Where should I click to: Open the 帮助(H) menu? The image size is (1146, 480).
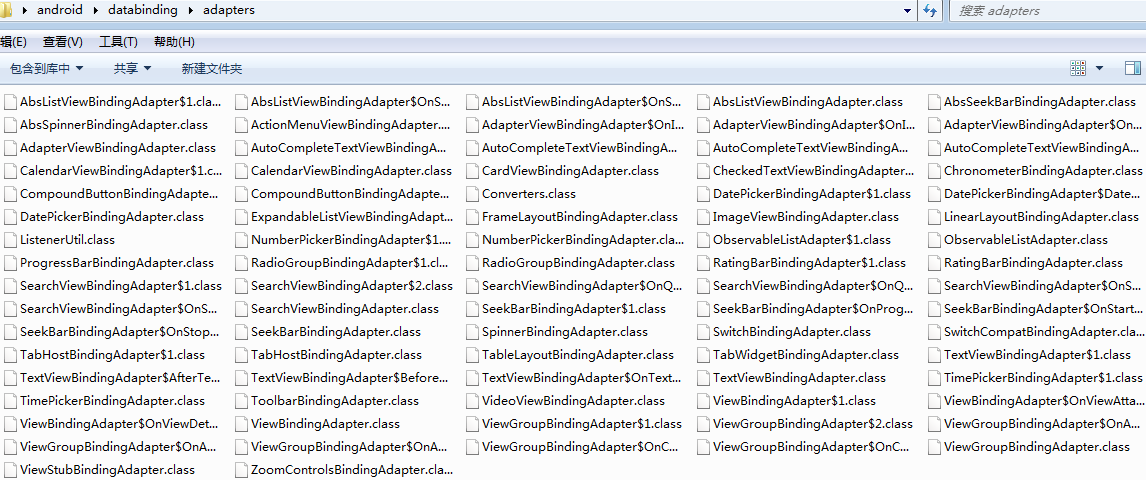pyautogui.click(x=174, y=42)
